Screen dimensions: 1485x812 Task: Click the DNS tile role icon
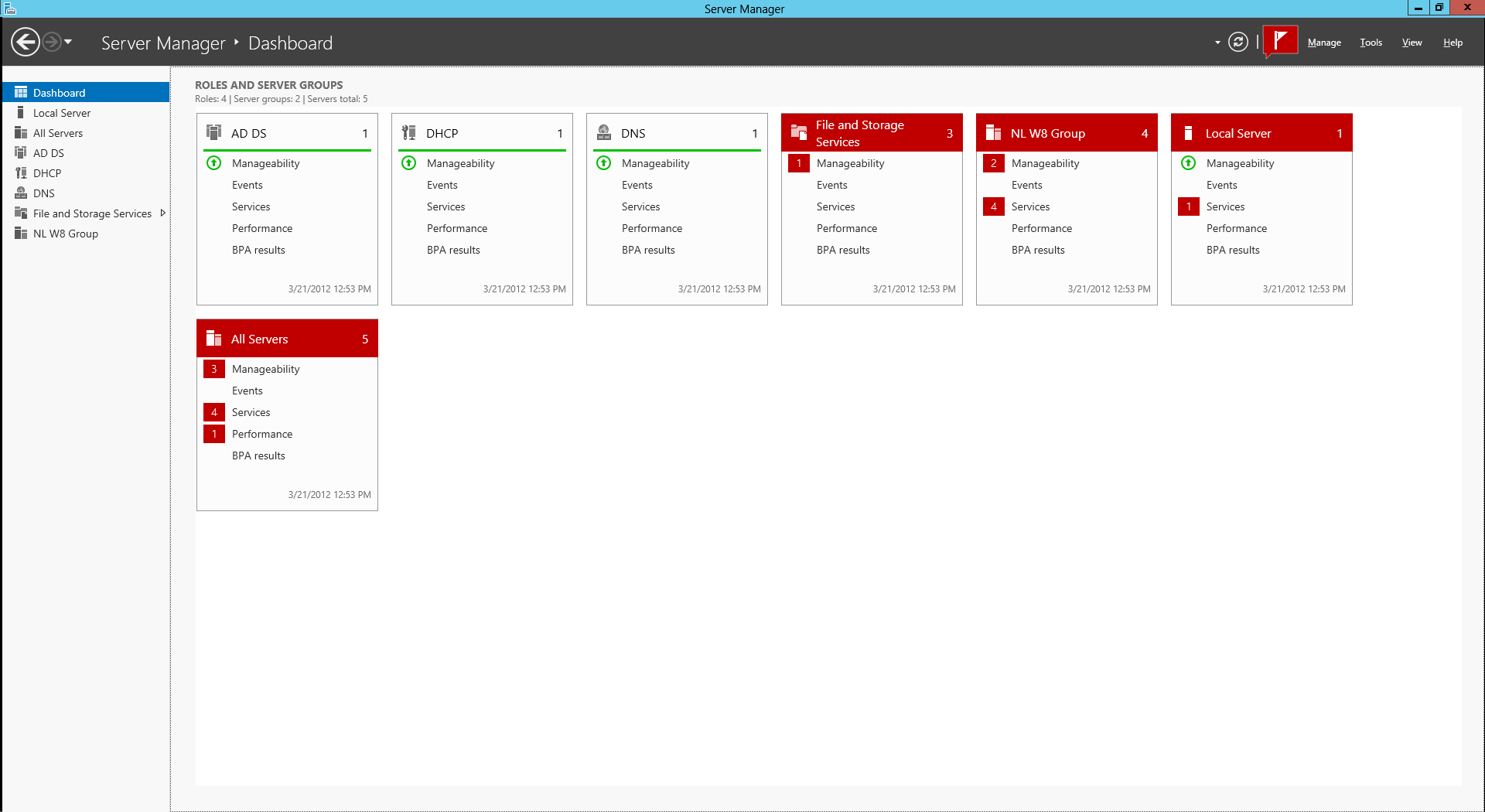click(x=604, y=132)
